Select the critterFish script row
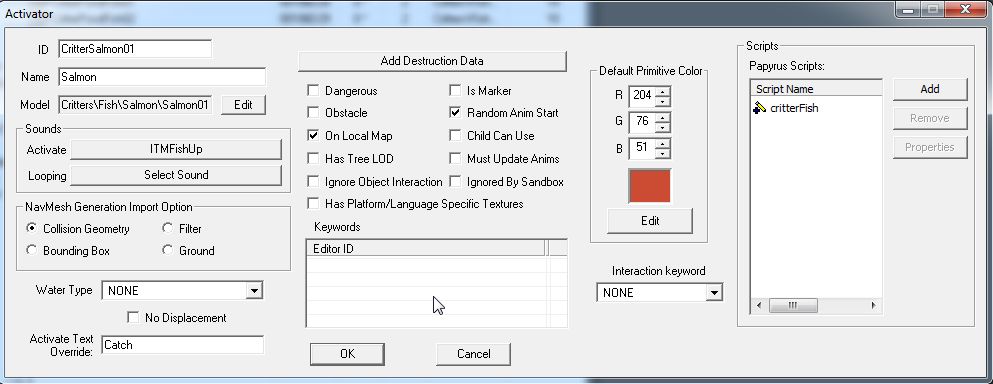Image resolution: width=993 pixels, height=384 pixels. tap(816, 108)
